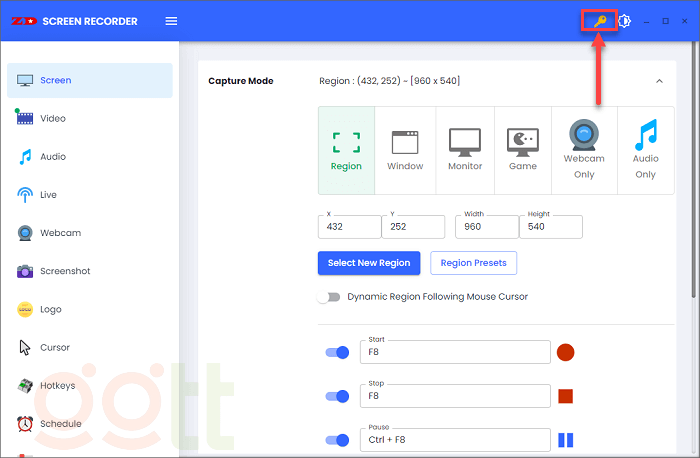Click the vertical scrollbar on the right
Screen dimensions: 700x458
coord(694,200)
